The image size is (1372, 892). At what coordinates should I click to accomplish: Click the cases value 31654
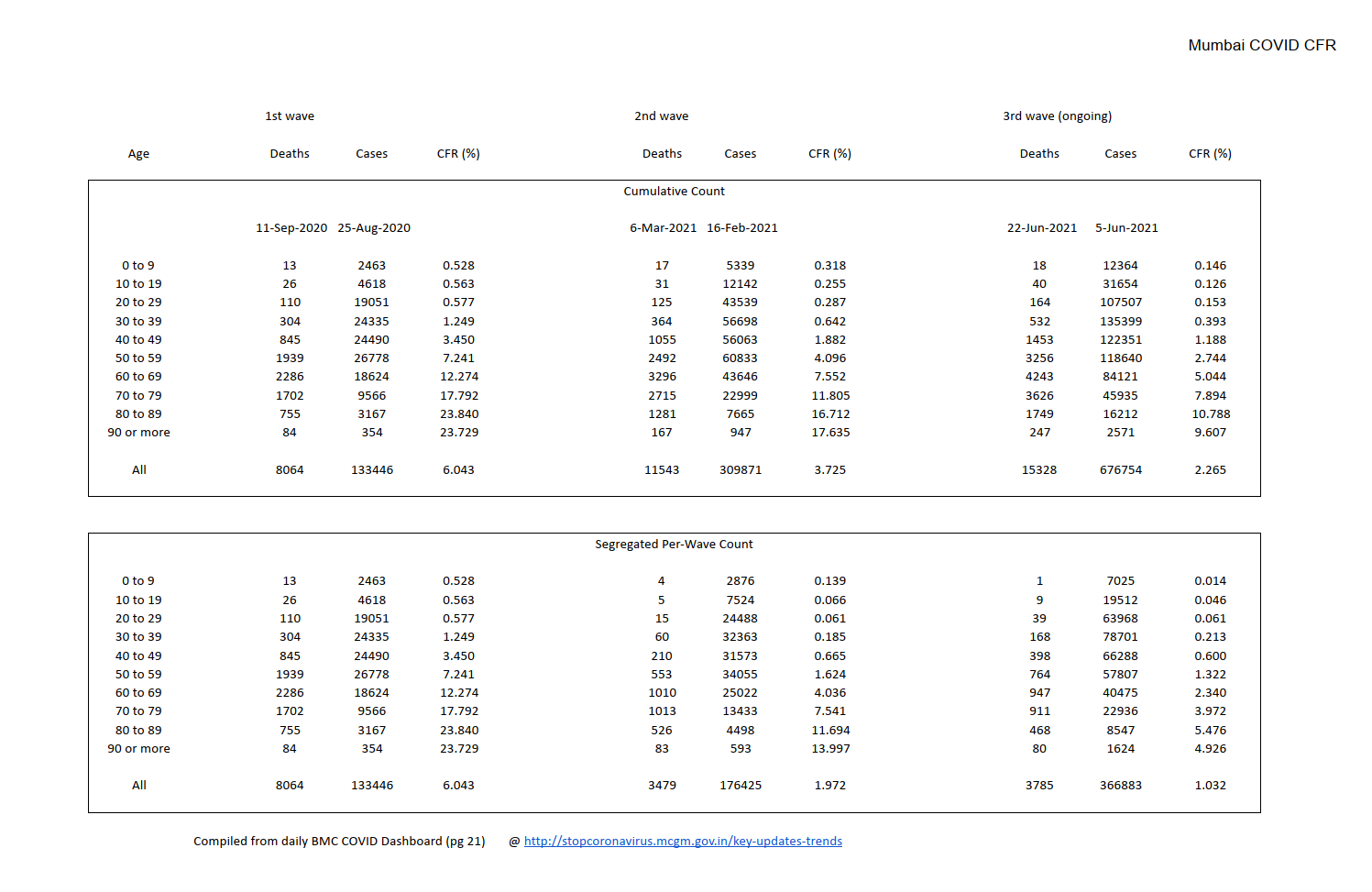point(1121,284)
